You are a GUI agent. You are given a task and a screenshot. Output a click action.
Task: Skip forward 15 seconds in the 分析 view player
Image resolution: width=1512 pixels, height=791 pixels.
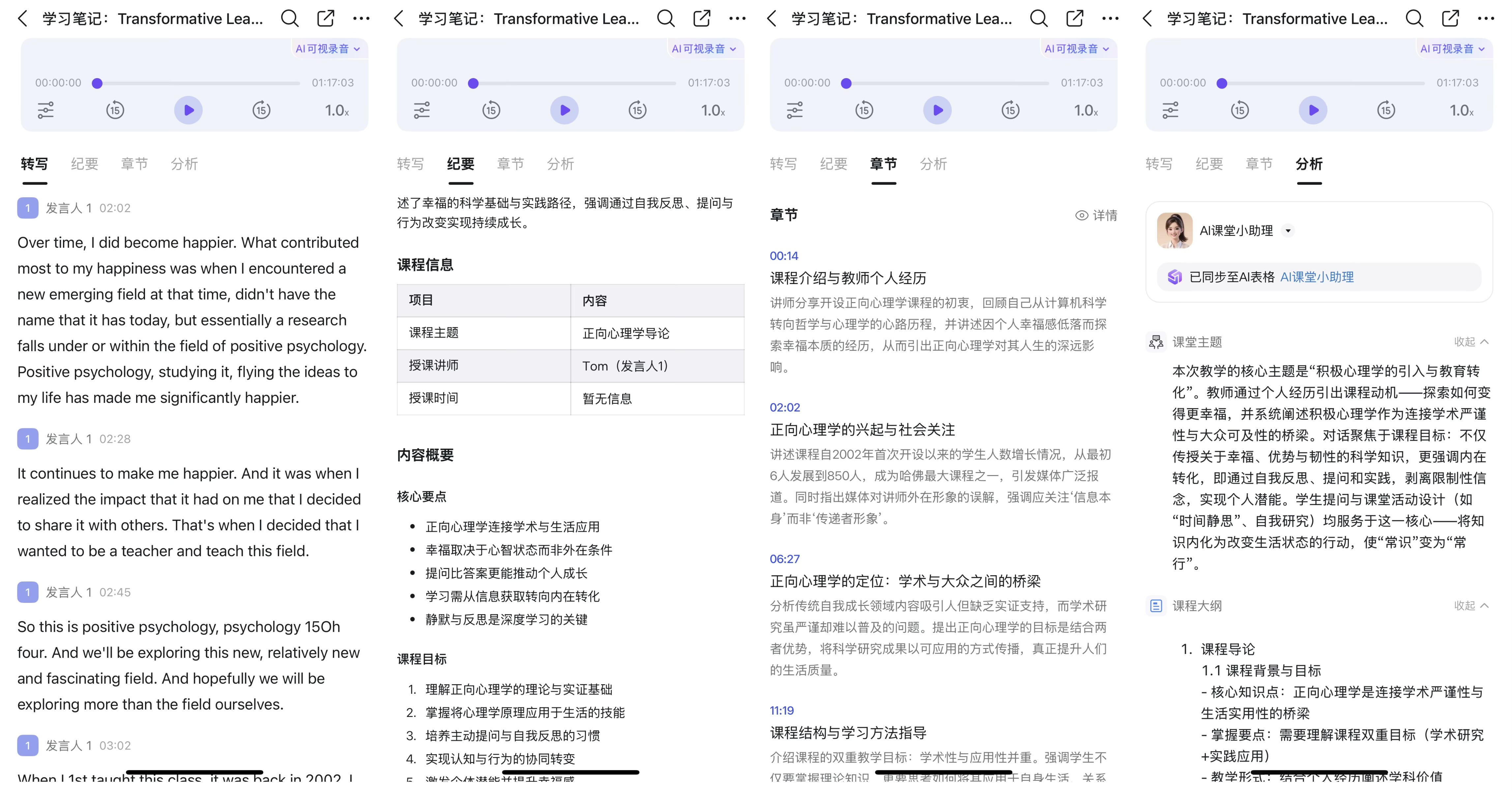[1386, 110]
